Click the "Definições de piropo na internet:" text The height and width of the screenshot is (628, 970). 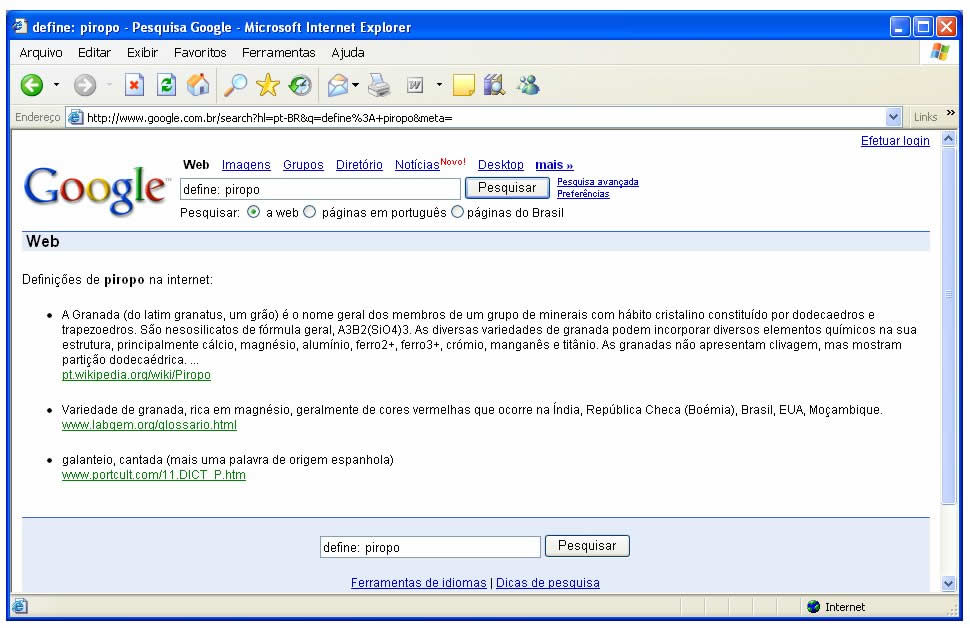point(118,280)
